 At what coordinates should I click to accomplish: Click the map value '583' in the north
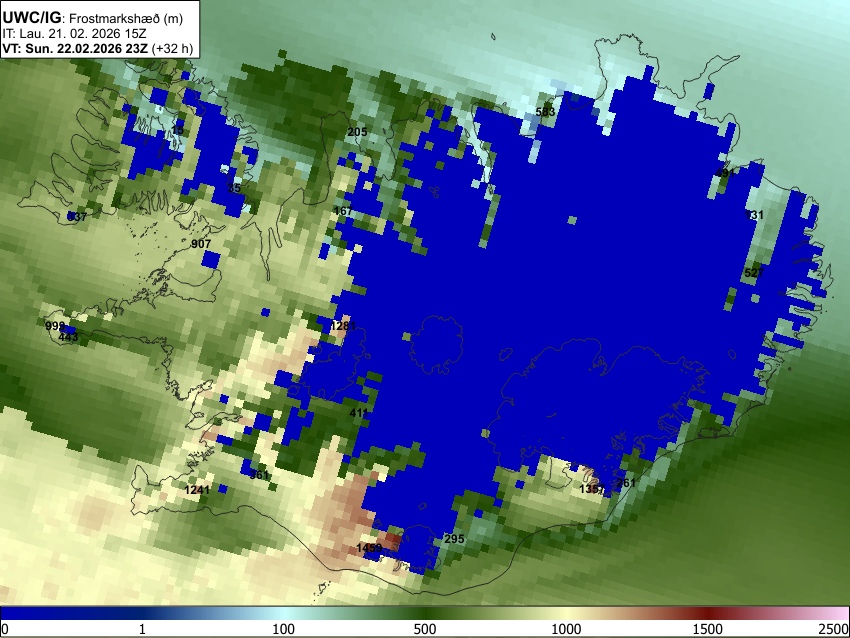pyautogui.click(x=545, y=112)
